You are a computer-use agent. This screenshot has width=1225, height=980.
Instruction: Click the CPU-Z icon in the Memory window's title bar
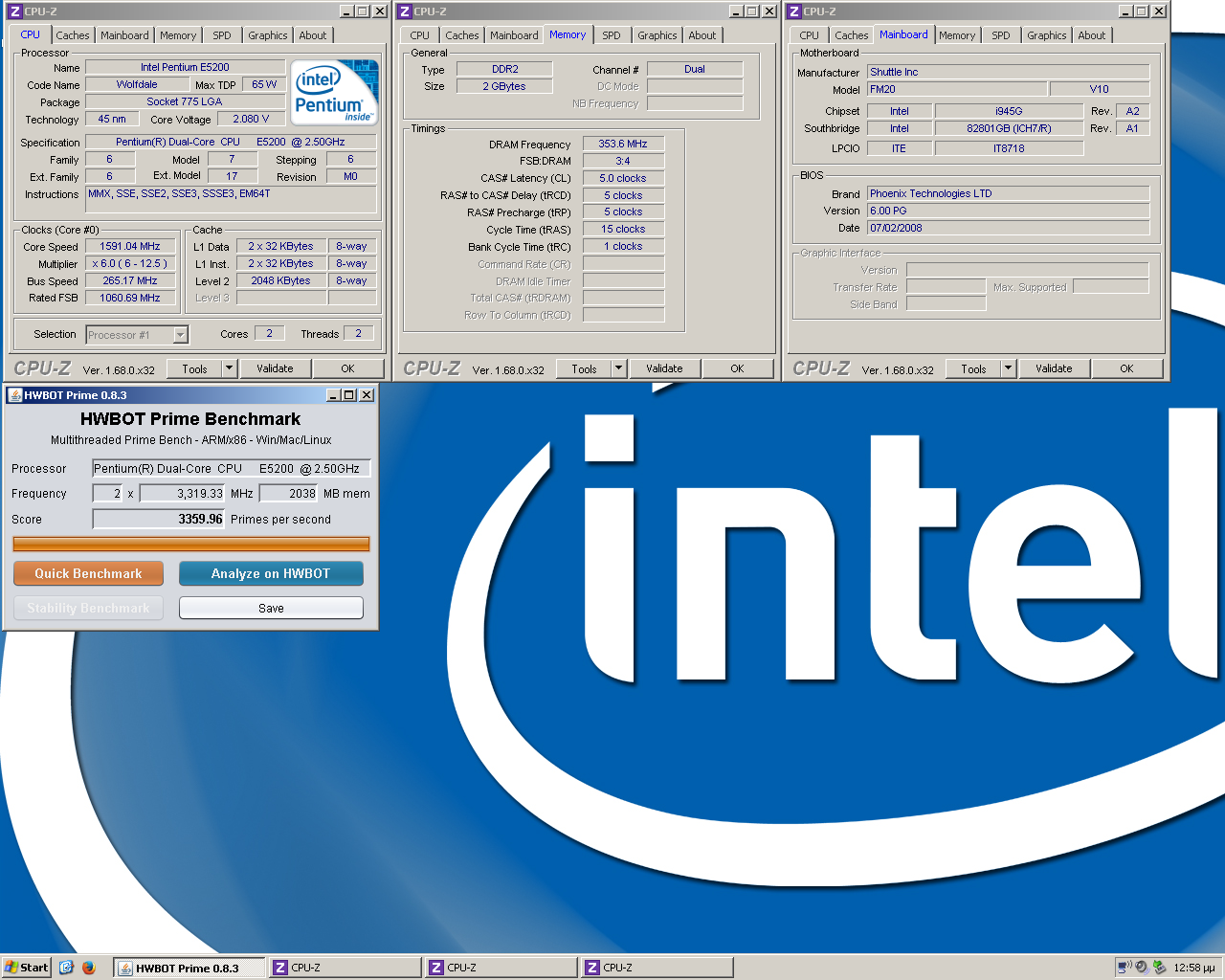pos(404,11)
